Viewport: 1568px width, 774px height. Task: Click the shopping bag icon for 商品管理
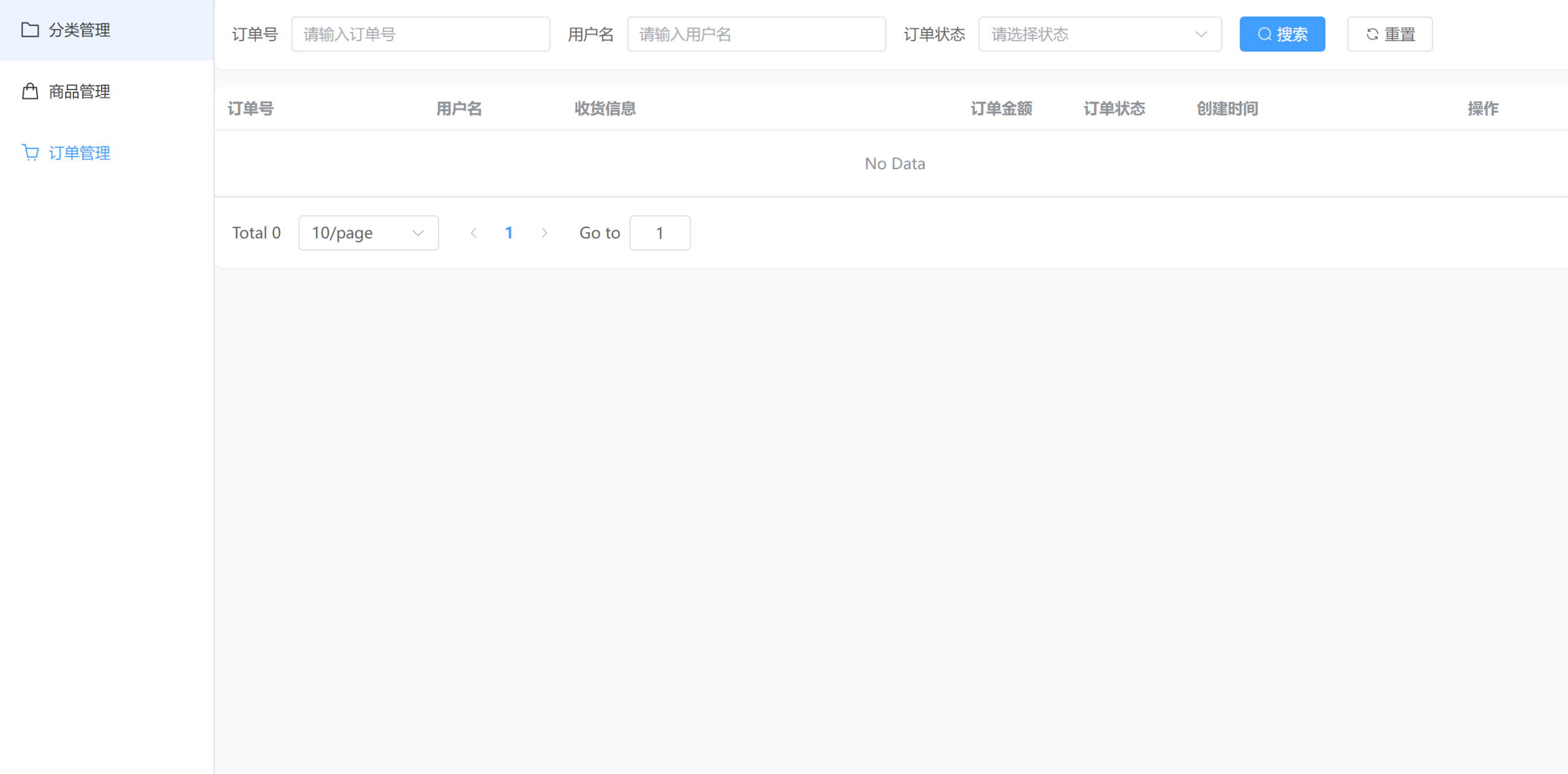30,91
